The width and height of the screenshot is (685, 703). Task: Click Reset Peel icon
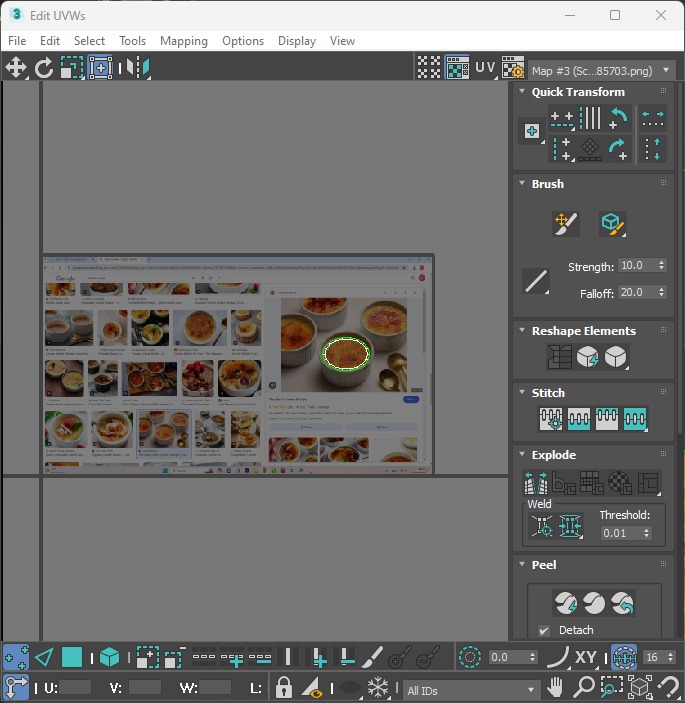point(622,603)
